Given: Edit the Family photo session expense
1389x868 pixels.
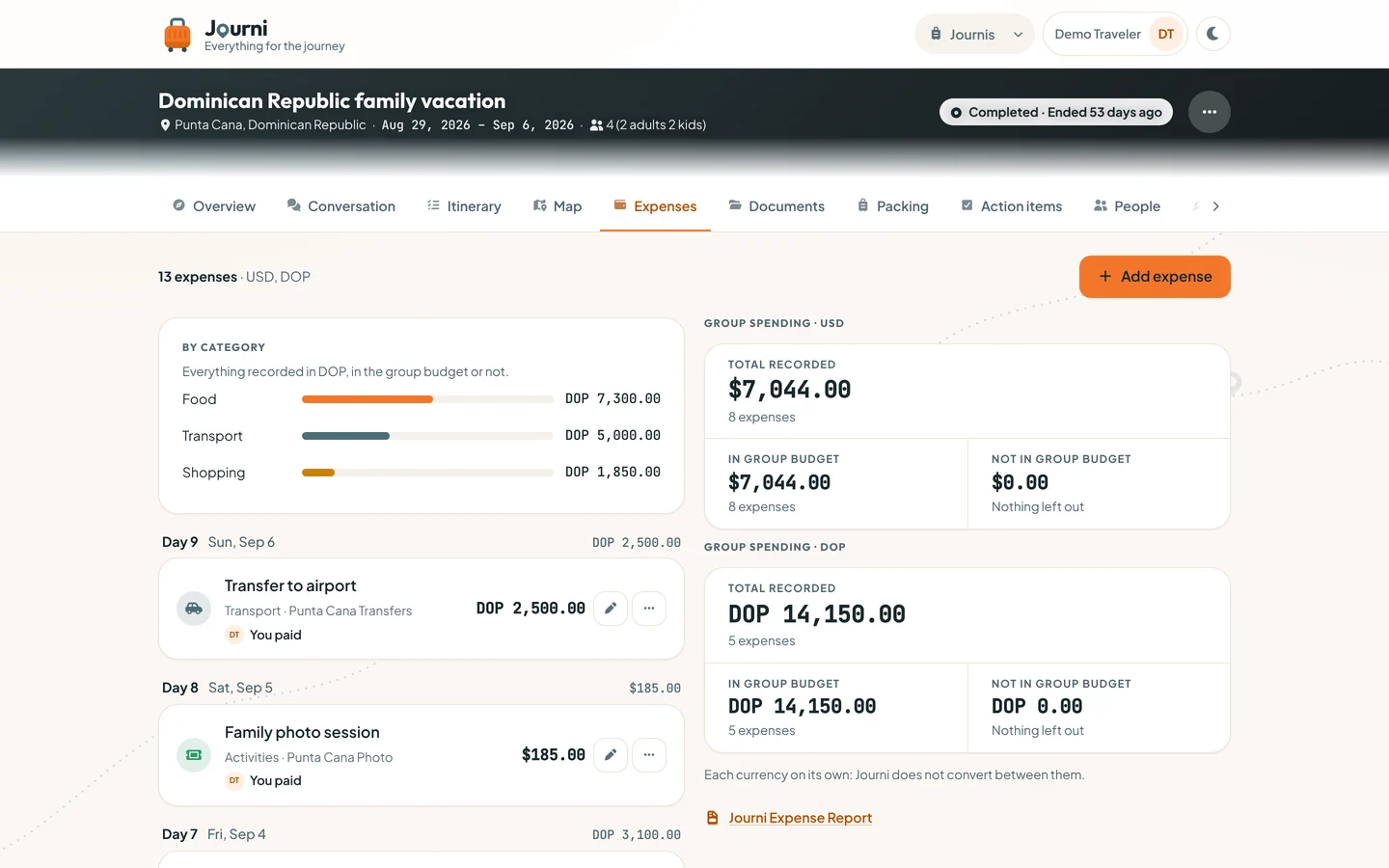Looking at the screenshot, I should point(611,755).
